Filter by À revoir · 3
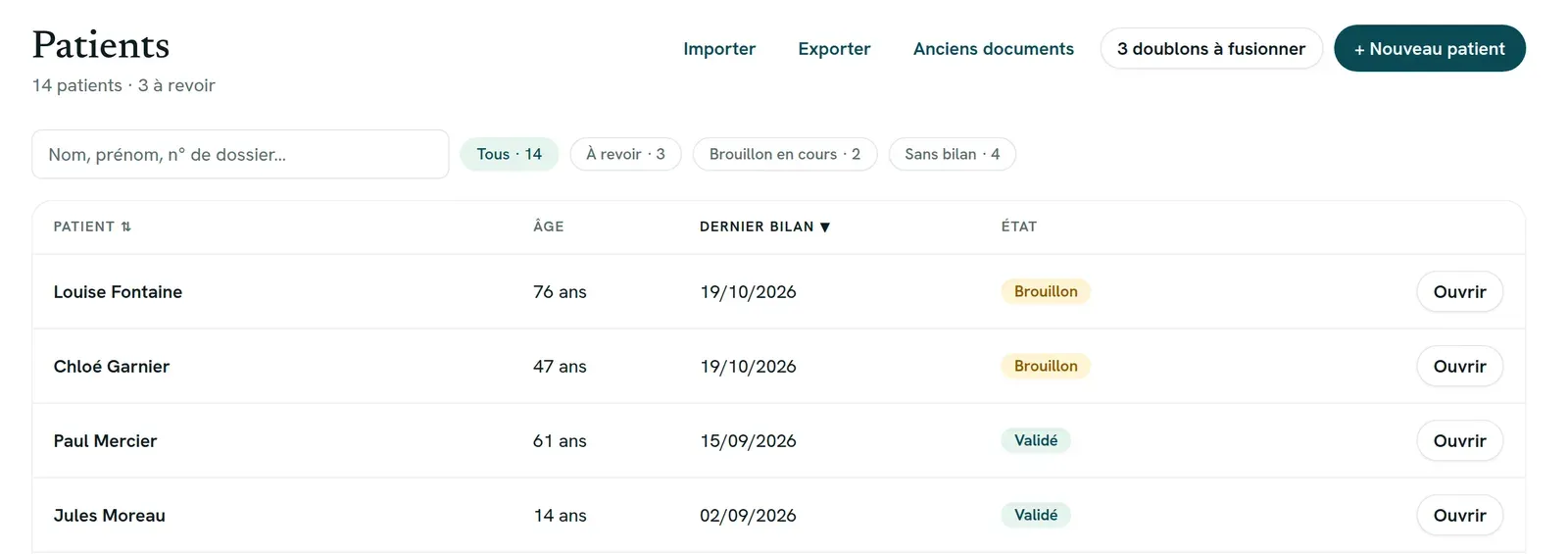1568x554 pixels. point(625,154)
